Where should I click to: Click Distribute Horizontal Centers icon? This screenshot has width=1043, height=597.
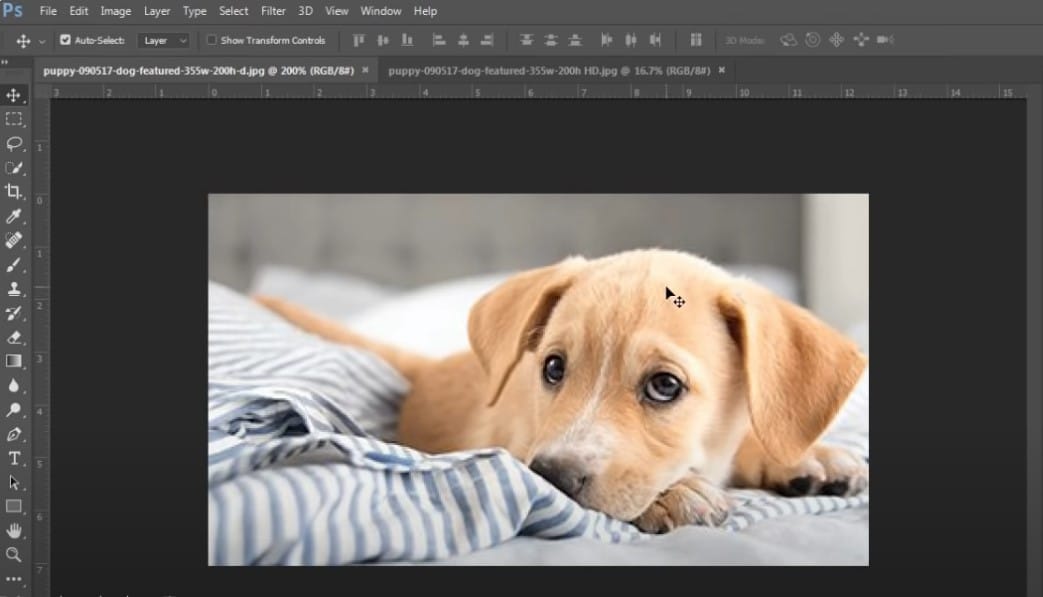(x=631, y=41)
